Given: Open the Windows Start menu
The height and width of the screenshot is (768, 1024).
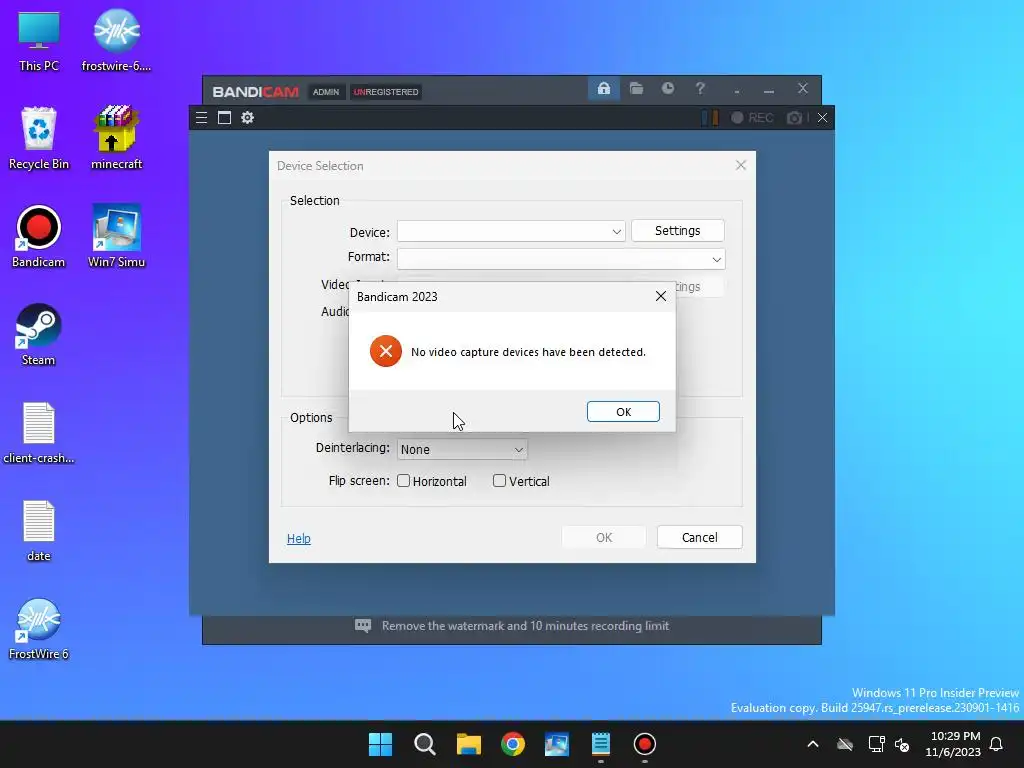Looking at the screenshot, I should (381, 744).
